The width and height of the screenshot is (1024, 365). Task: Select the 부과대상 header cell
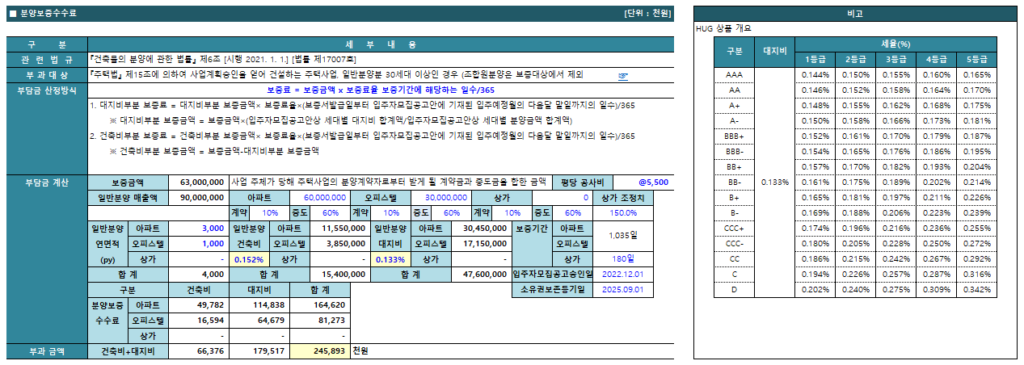pos(47,75)
